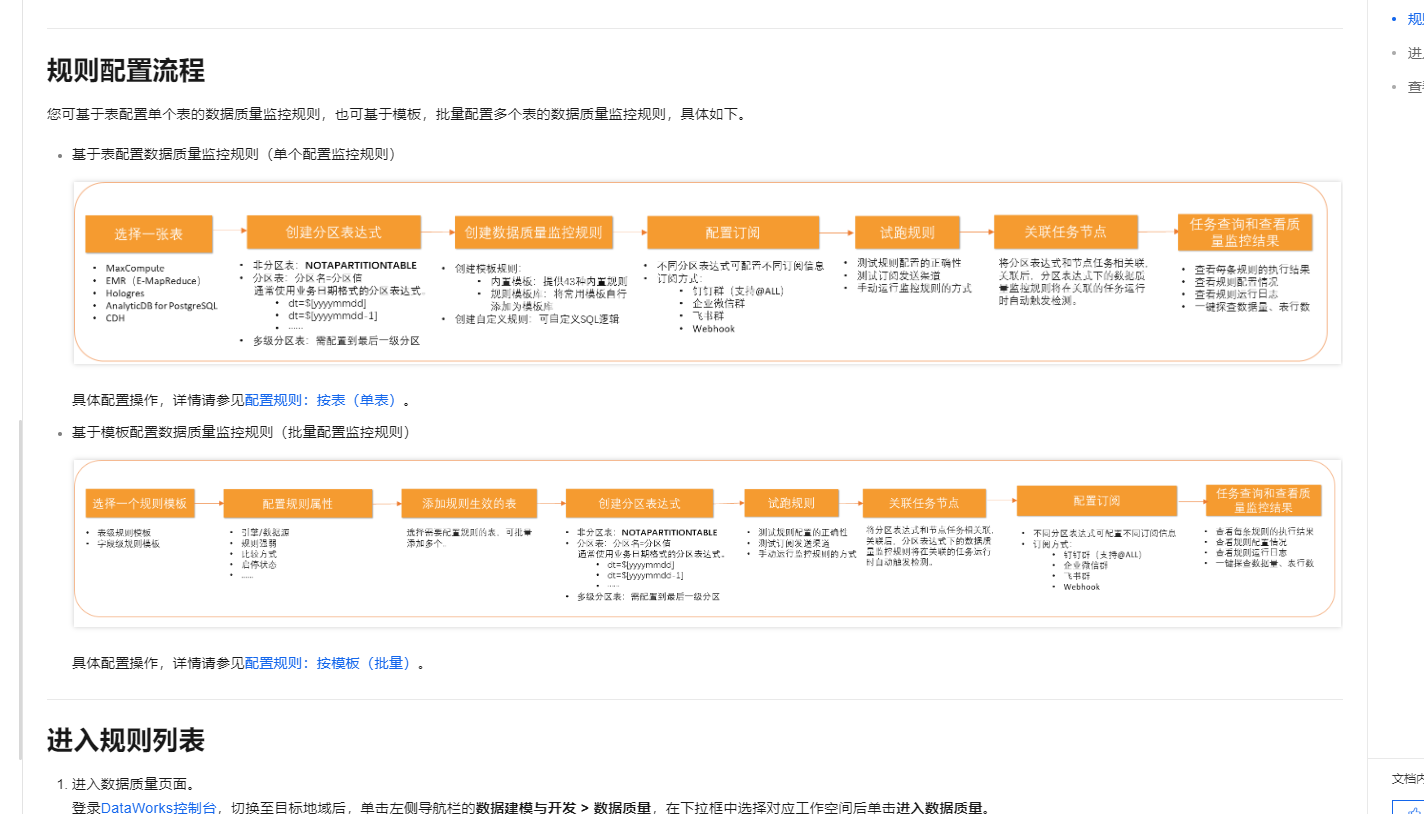Click 手动运行监控规则的方式 in first flowchart
Image resolution: width=1424 pixels, height=814 pixels.
[x=914, y=287]
